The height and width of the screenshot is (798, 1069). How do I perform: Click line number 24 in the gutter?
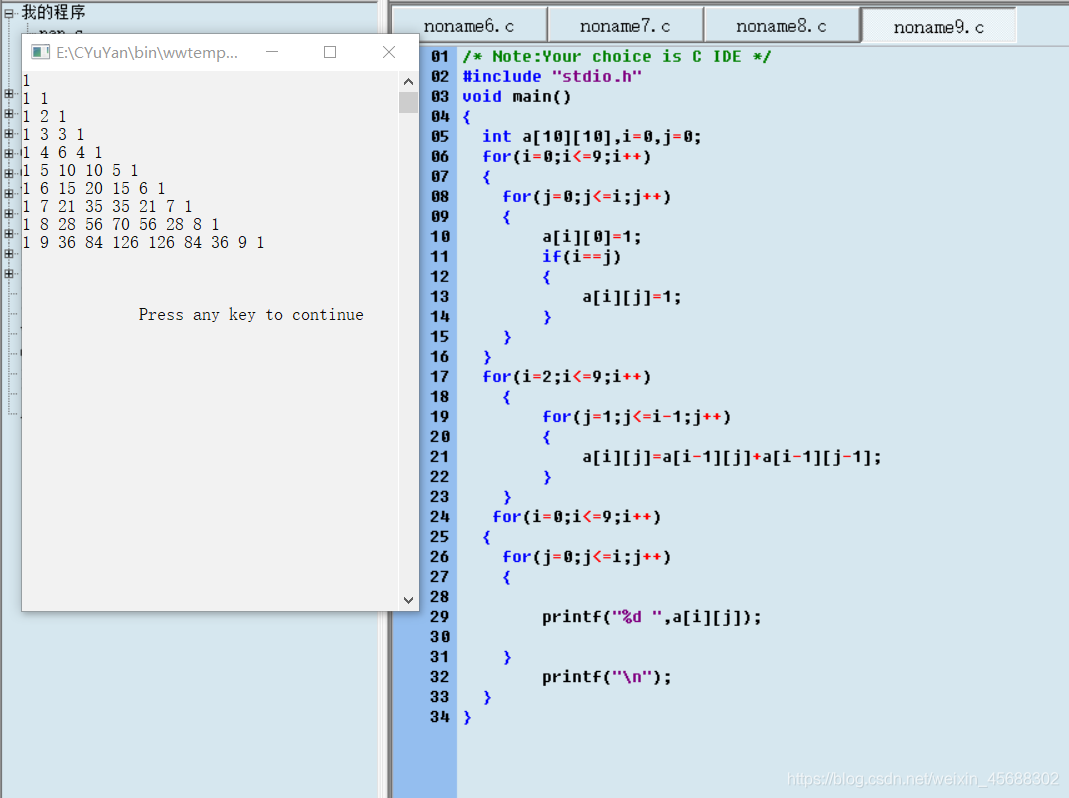tap(440, 517)
